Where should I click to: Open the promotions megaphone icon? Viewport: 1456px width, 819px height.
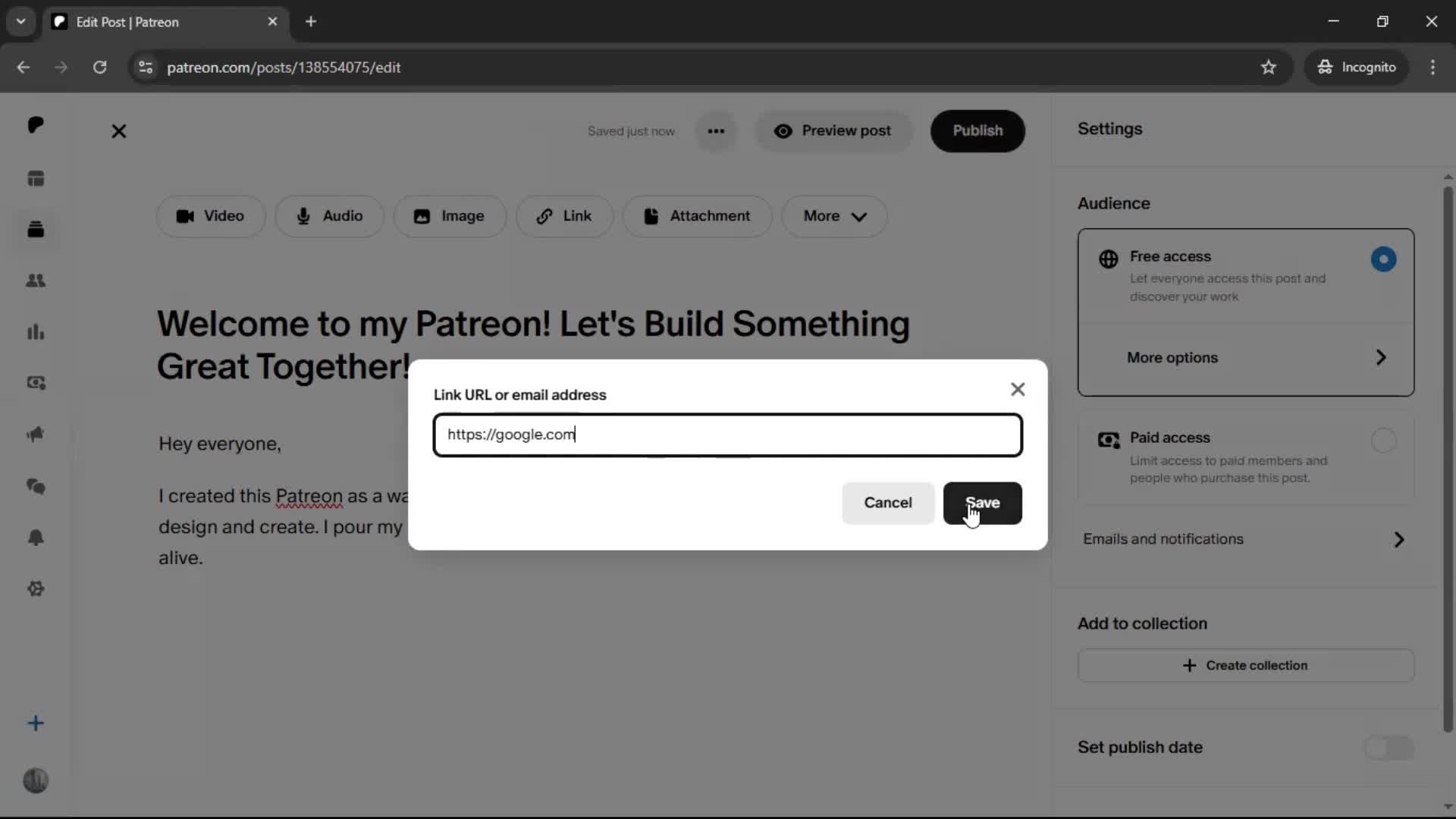click(36, 435)
